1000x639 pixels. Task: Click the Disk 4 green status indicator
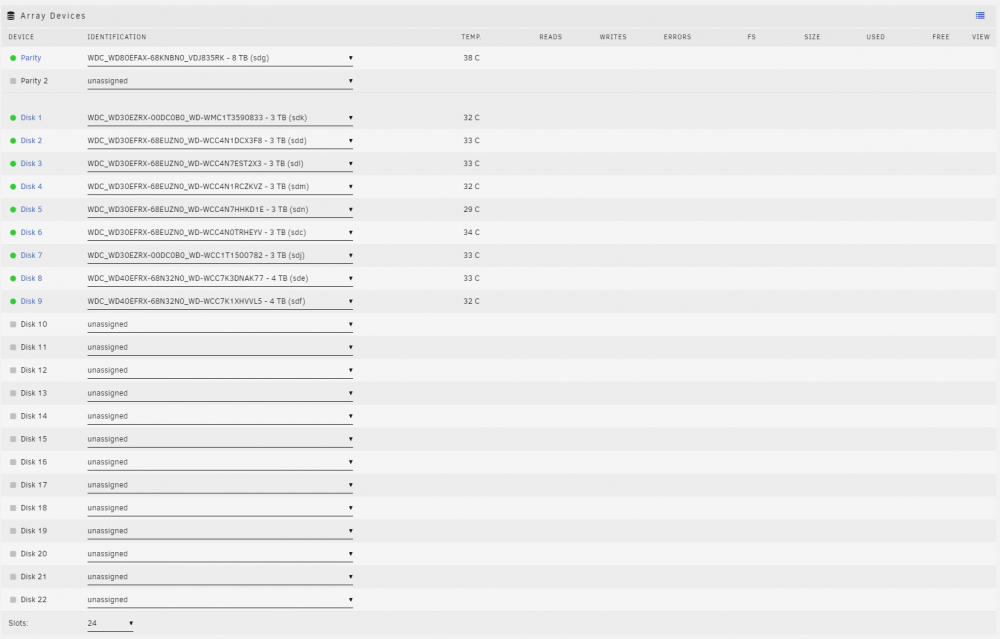13,187
